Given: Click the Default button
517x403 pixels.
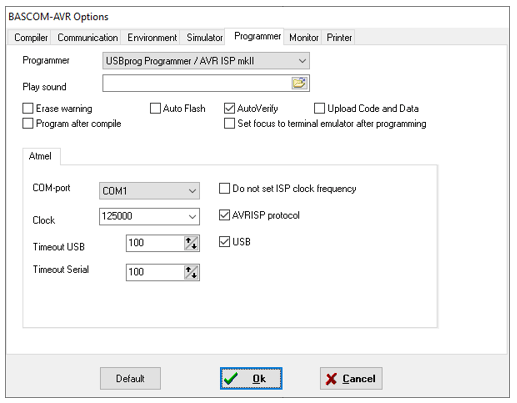Looking at the screenshot, I should 130,378.
